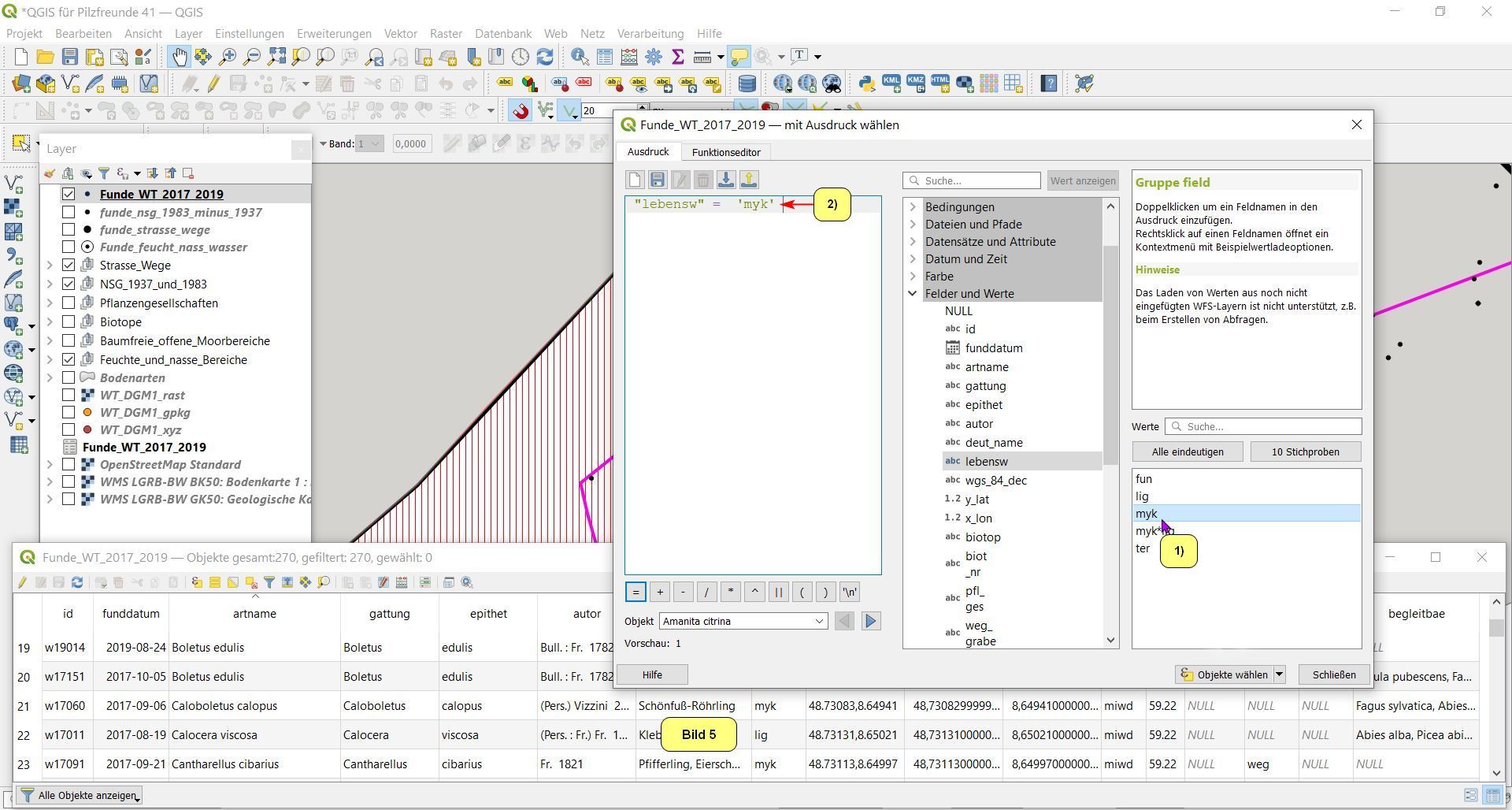This screenshot has height=810, width=1512.
Task: Click the Python console icon
Action: tap(866, 84)
